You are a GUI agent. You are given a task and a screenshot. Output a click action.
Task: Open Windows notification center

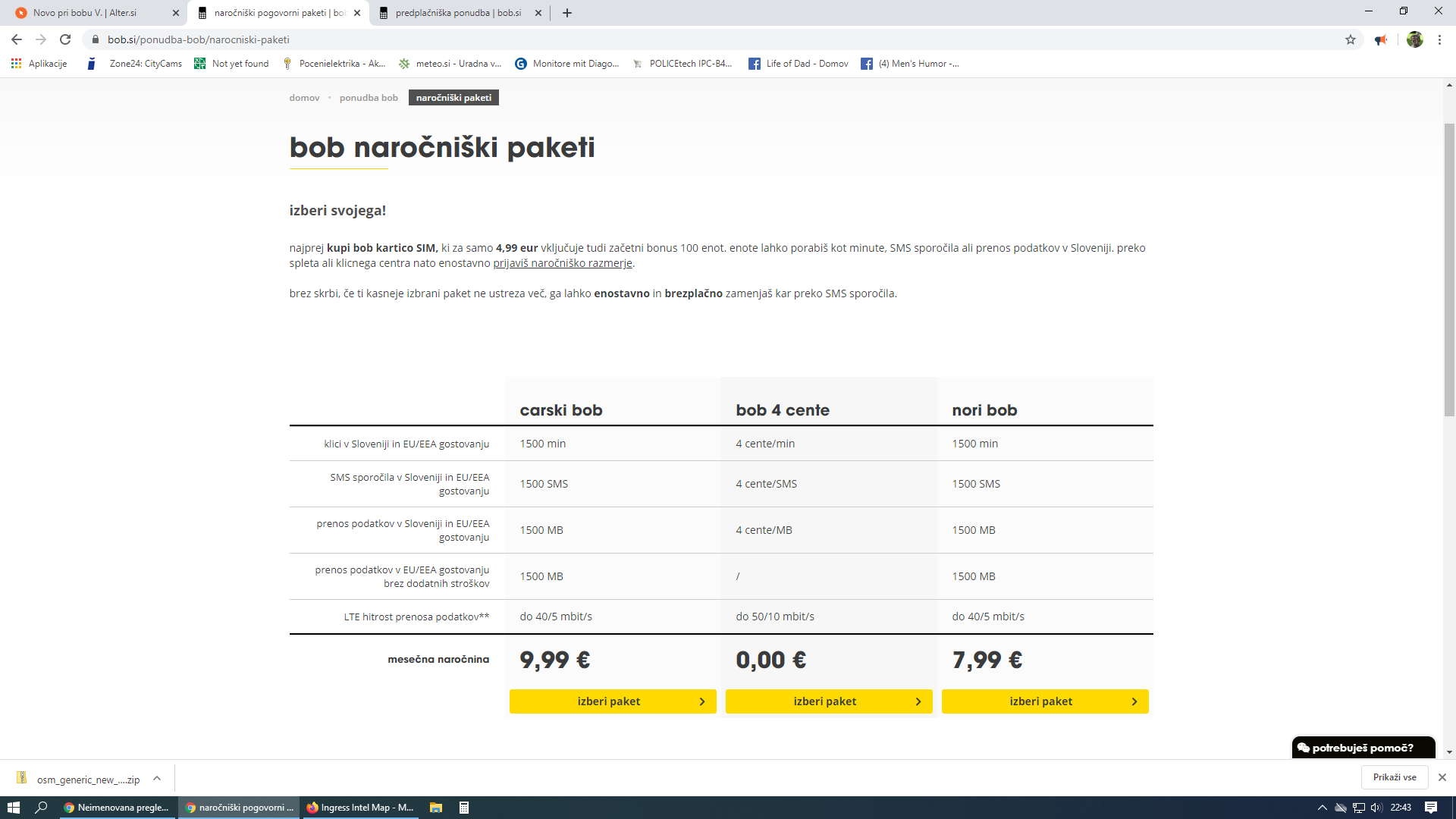tap(1431, 808)
